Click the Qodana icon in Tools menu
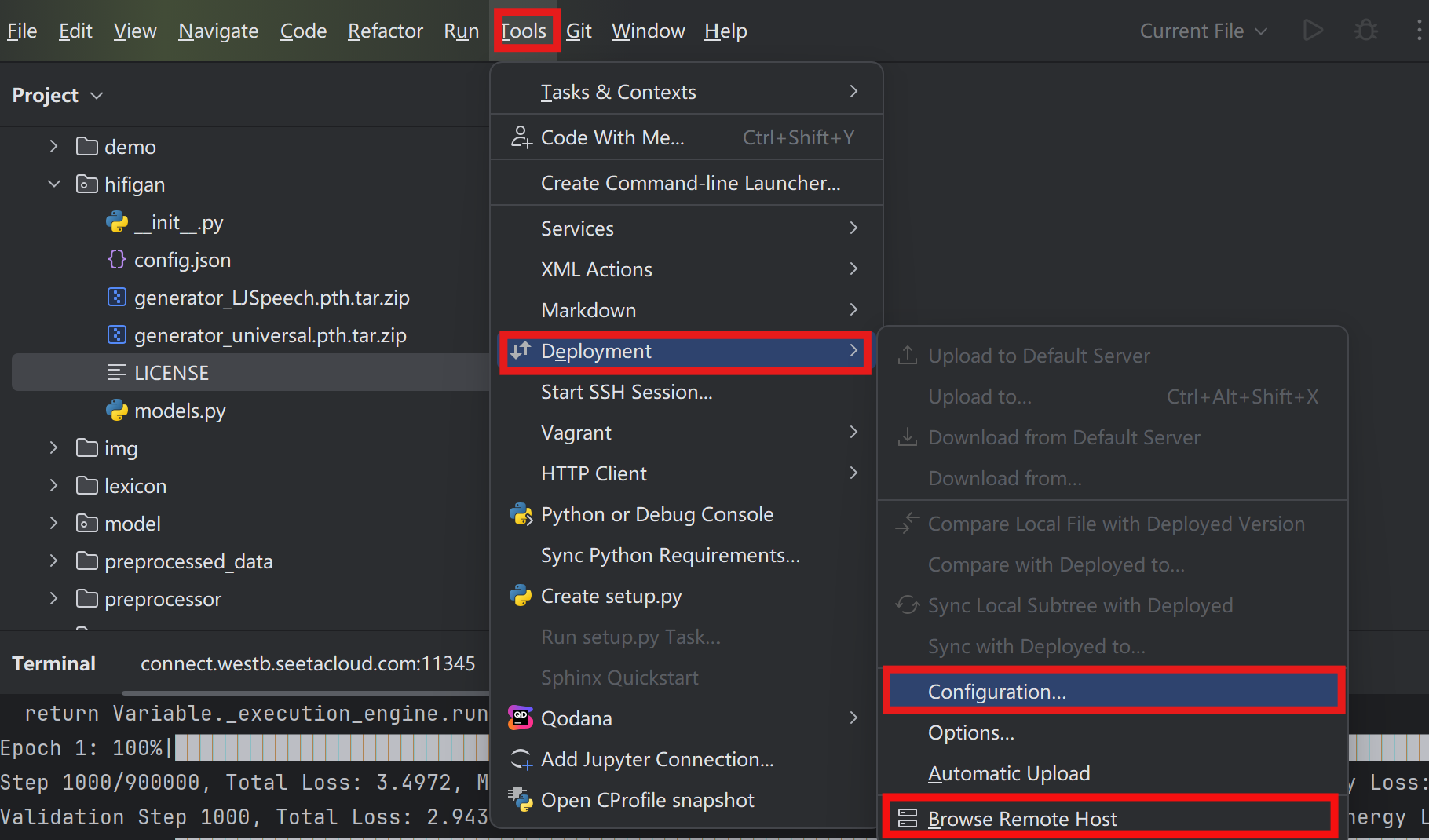 point(520,718)
